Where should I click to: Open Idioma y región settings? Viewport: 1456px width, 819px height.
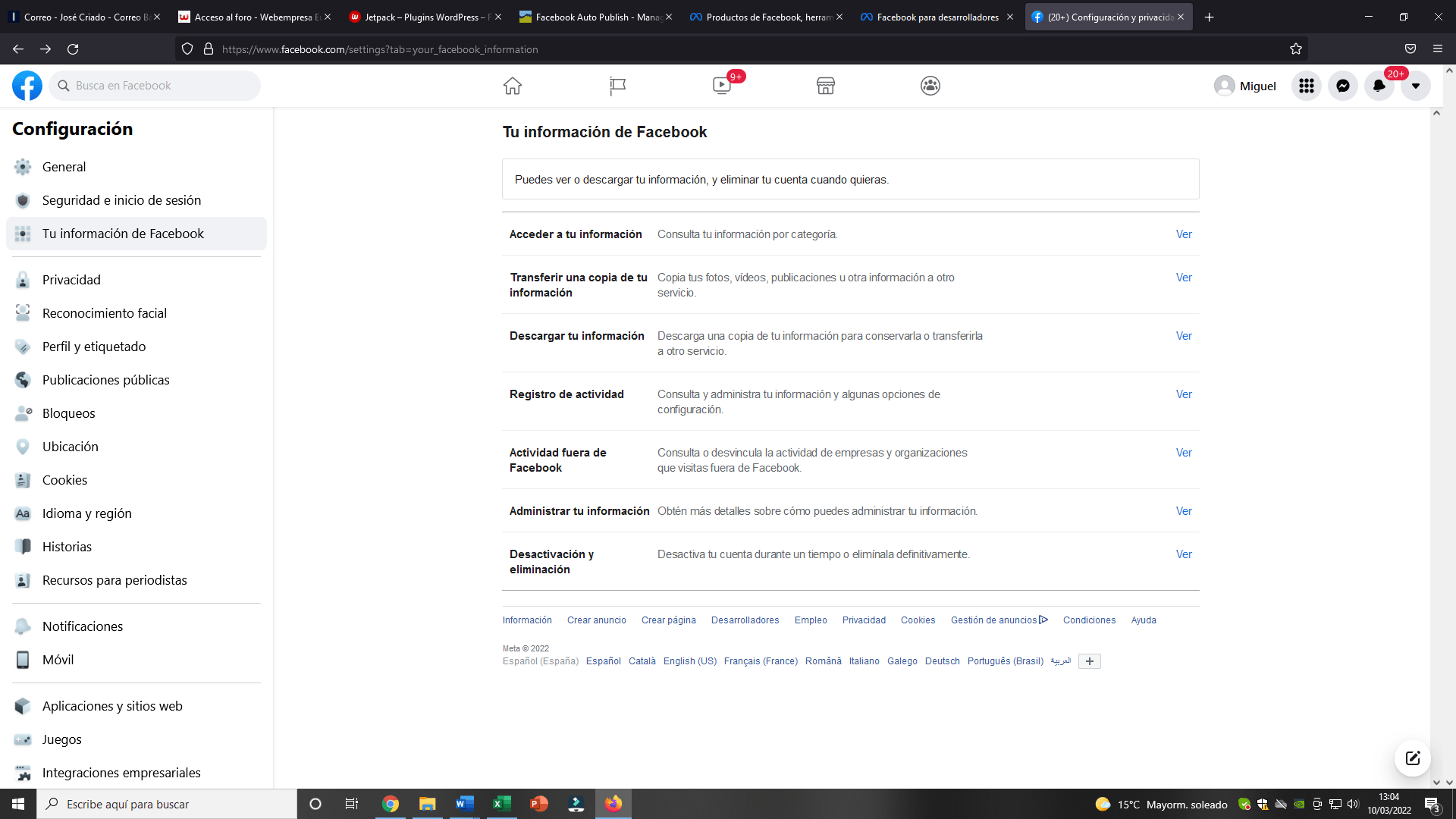pyautogui.click(x=136, y=513)
